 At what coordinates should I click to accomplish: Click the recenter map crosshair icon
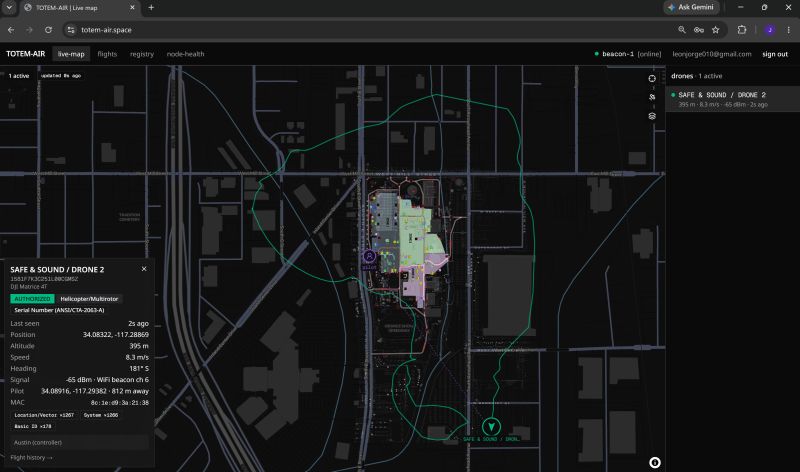(652, 79)
